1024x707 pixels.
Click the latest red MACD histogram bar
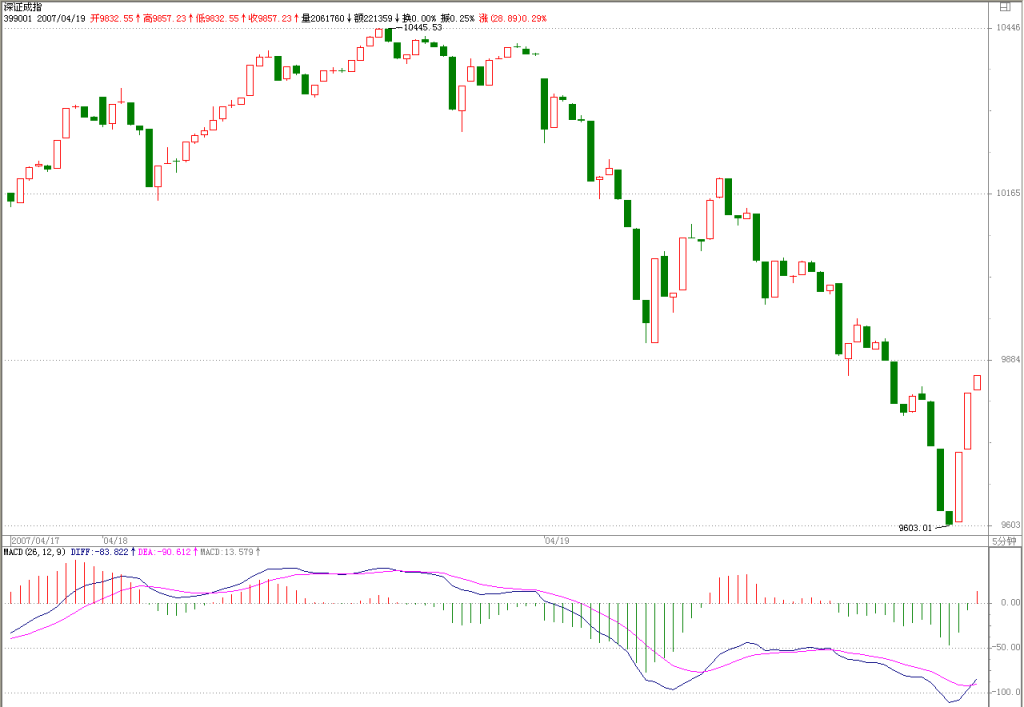tap(978, 597)
